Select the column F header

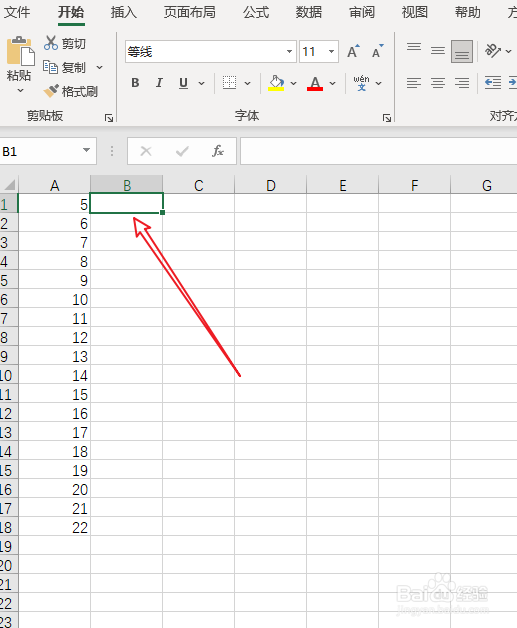tap(414, 185)
